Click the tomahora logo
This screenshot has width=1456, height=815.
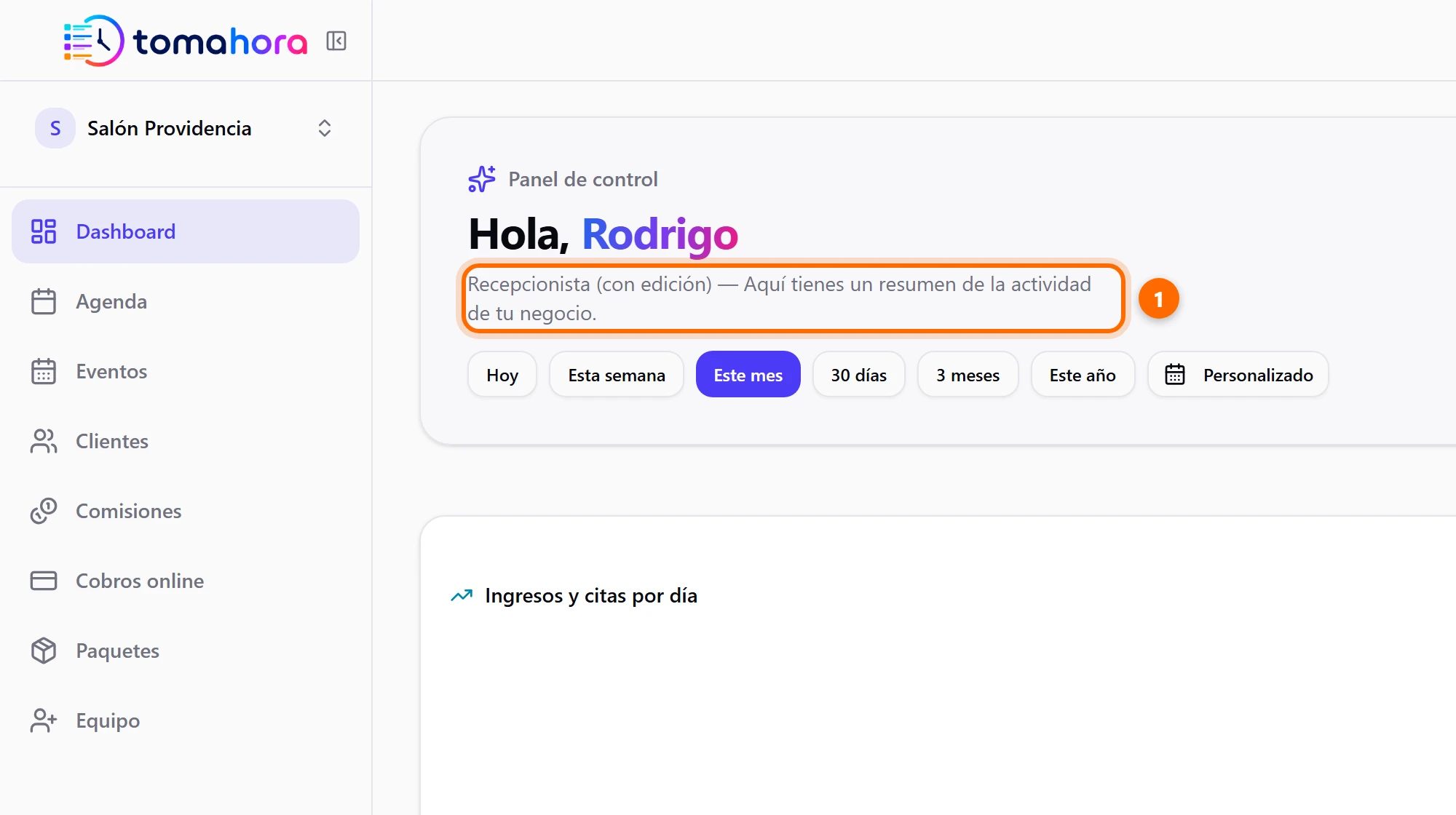pyautogui.click(x=185, y=41)
